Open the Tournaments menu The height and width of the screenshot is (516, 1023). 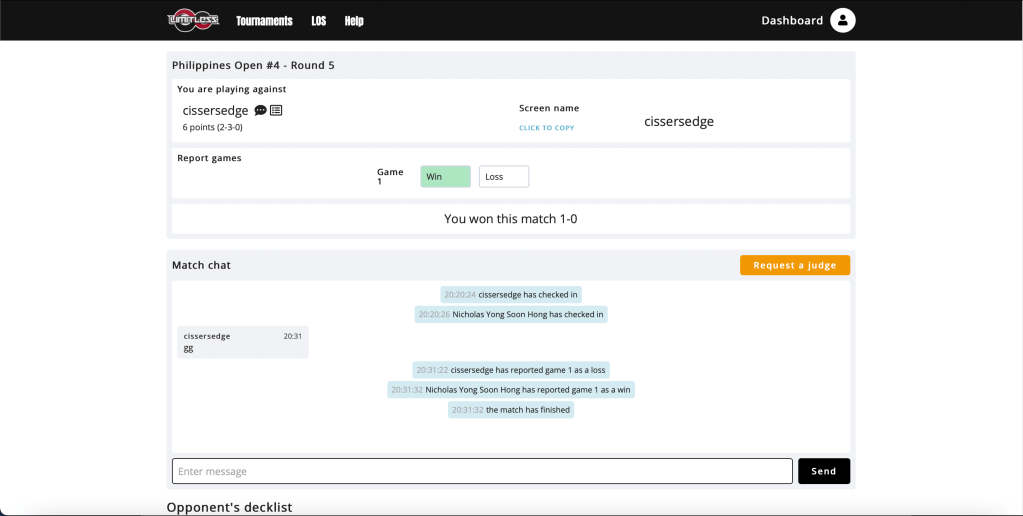264,21
